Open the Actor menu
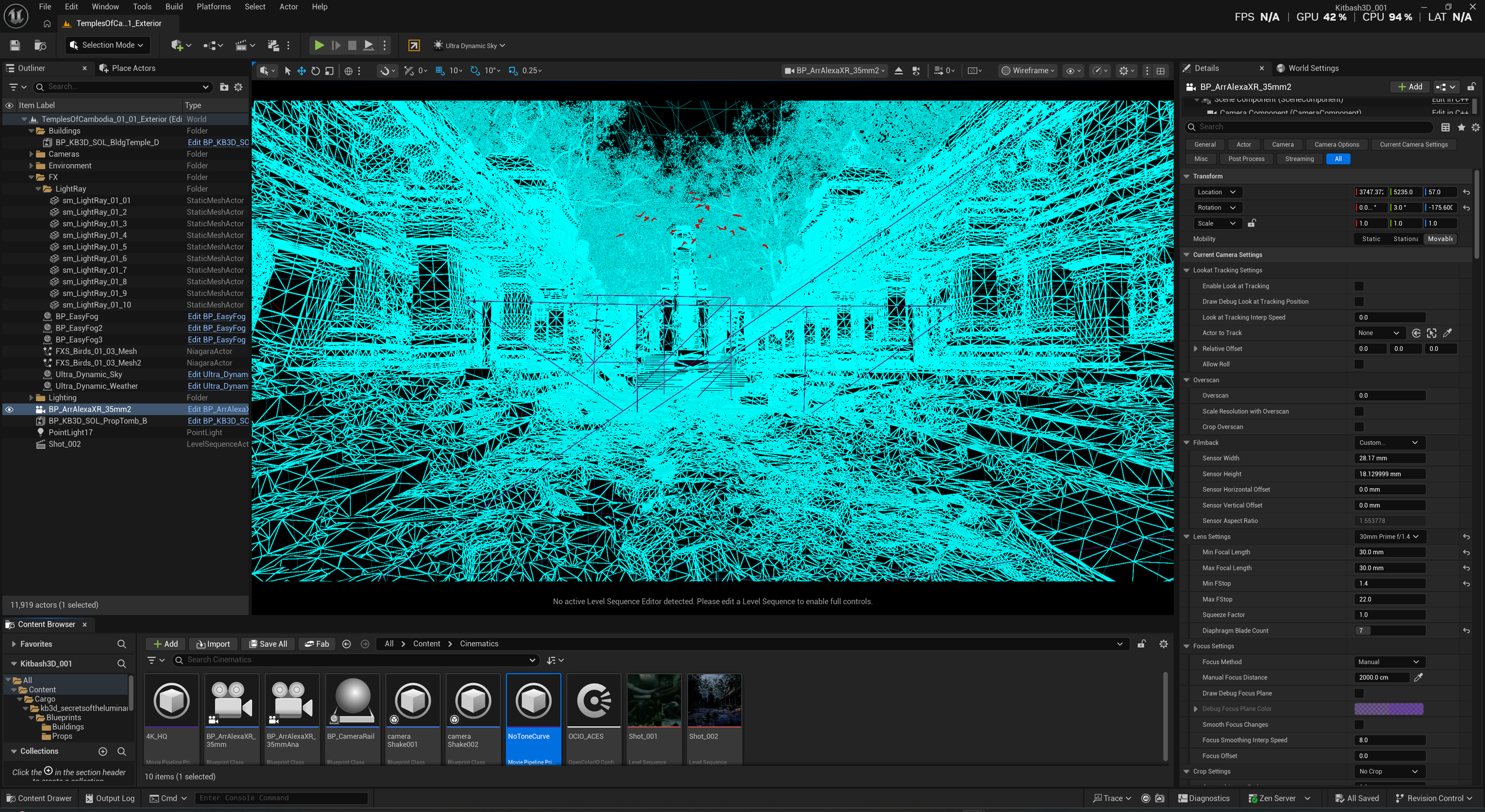This screenshot has width=1485, height=812. (x=289, y=7)
